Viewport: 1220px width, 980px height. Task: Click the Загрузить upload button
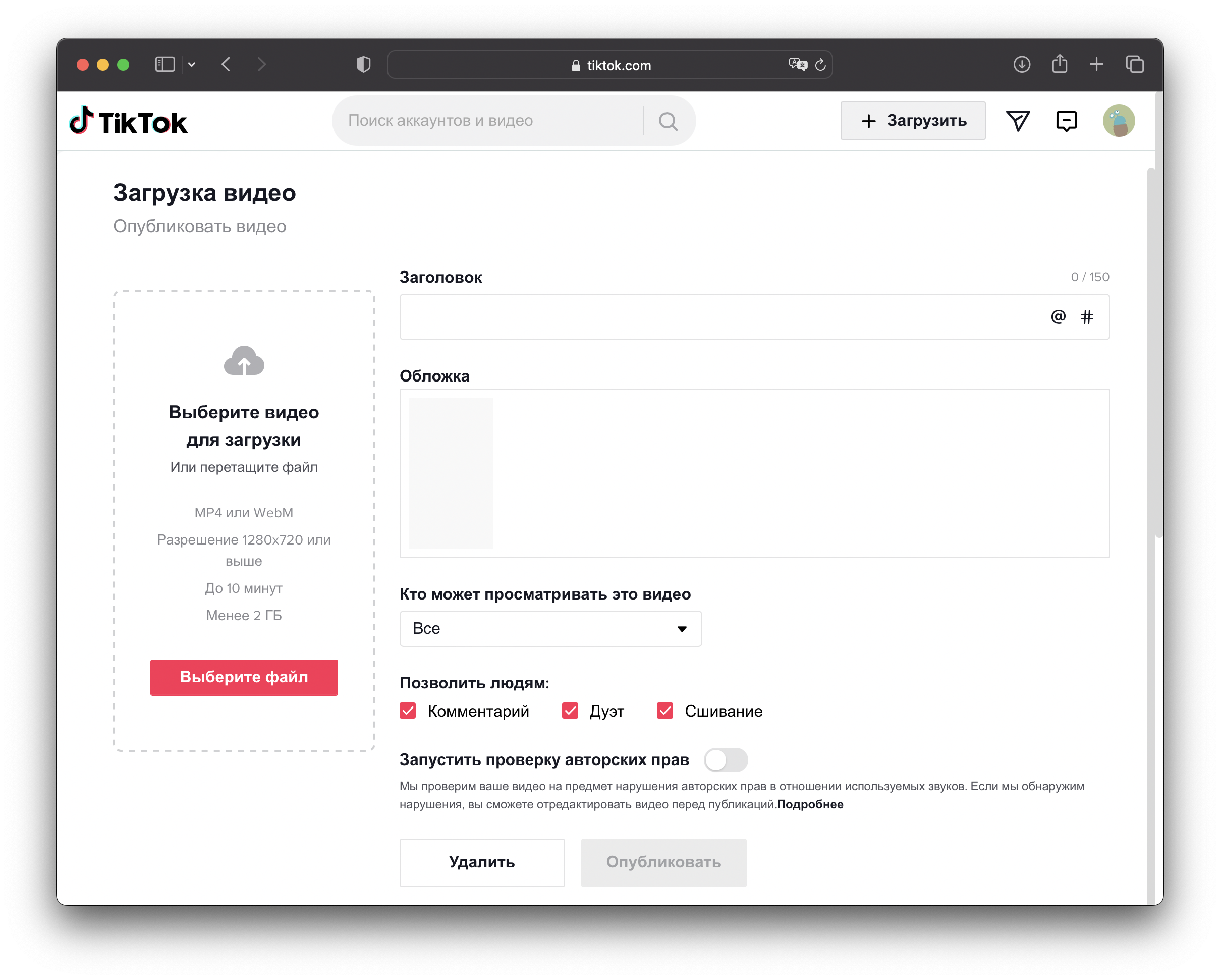click(912, 121)
